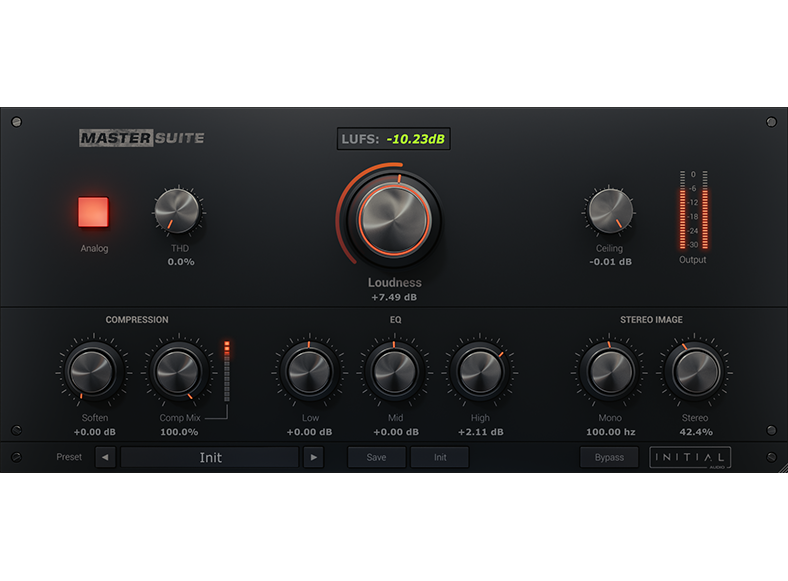
Task: Click the Low EQ knob
Action: tap(309, 371)
